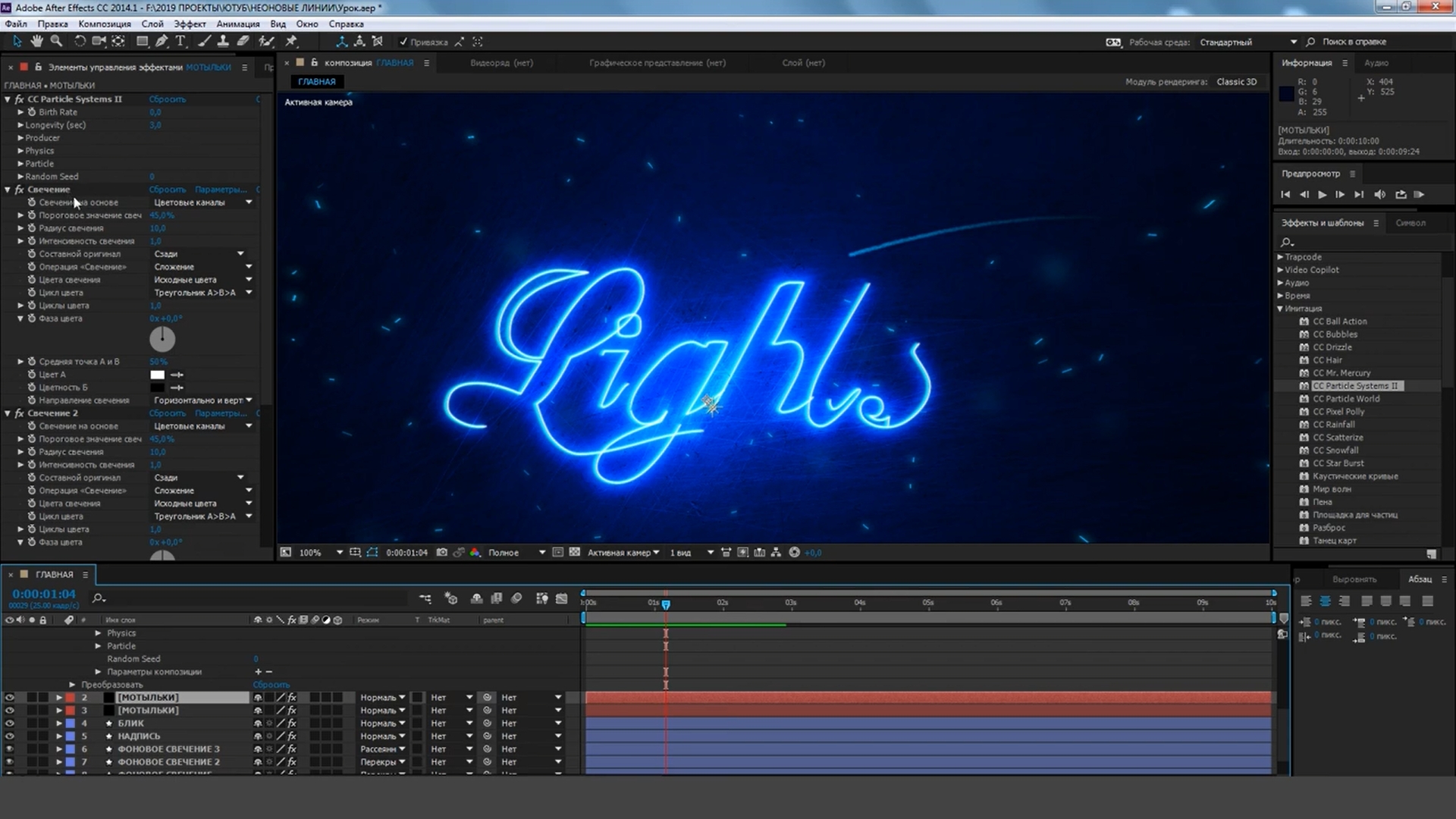Take a snapshot of the composition view
The height and width of the screenshot is (819, 1456).
(442, 553)
